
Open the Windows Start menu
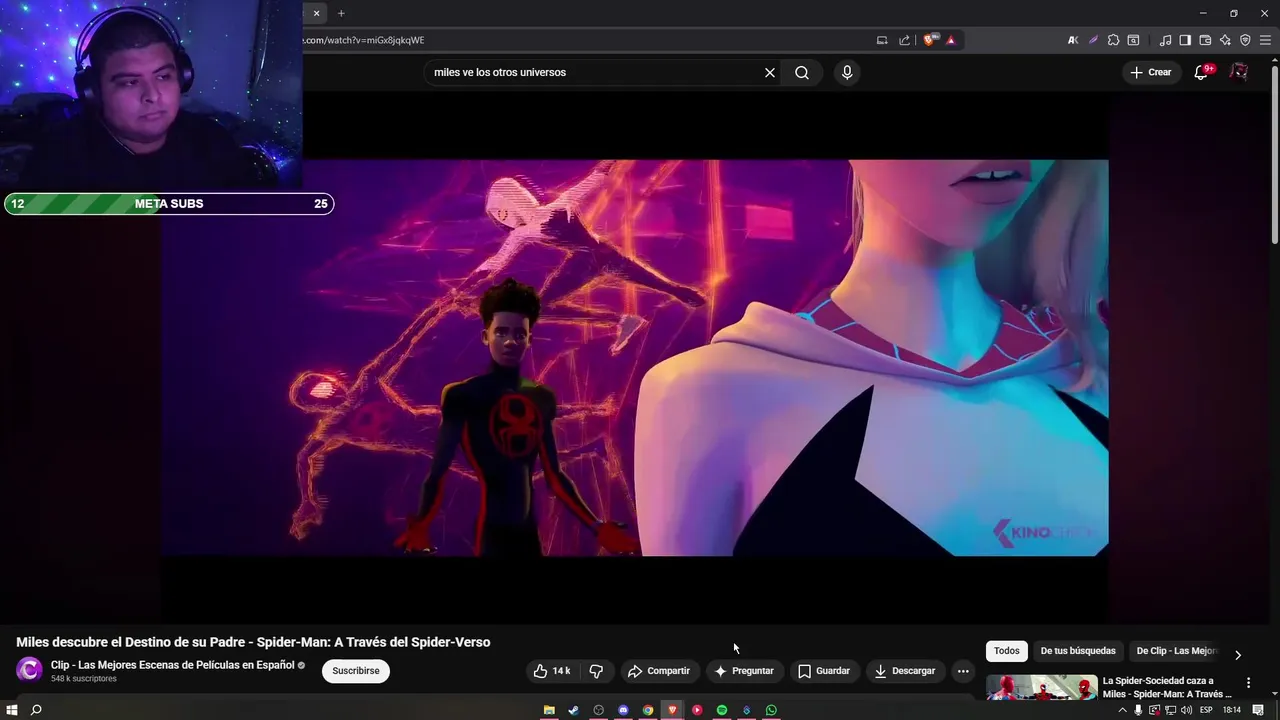[12, 710]
